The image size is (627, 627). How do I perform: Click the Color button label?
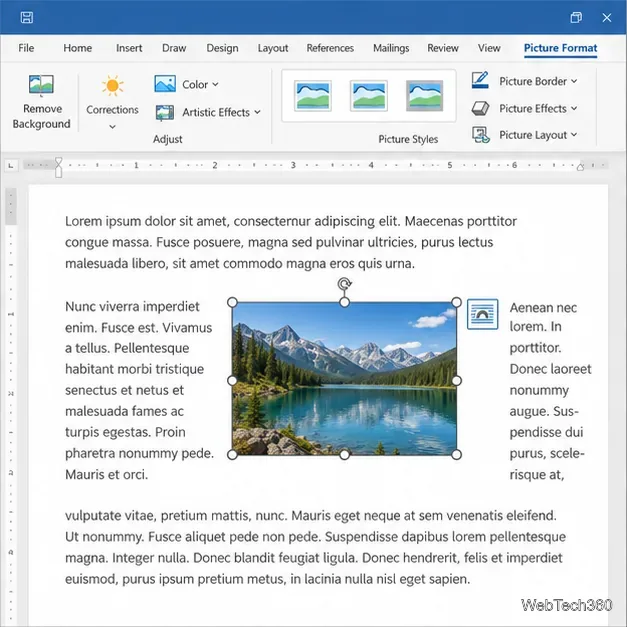pyautogui.click(x=195, y=84)
